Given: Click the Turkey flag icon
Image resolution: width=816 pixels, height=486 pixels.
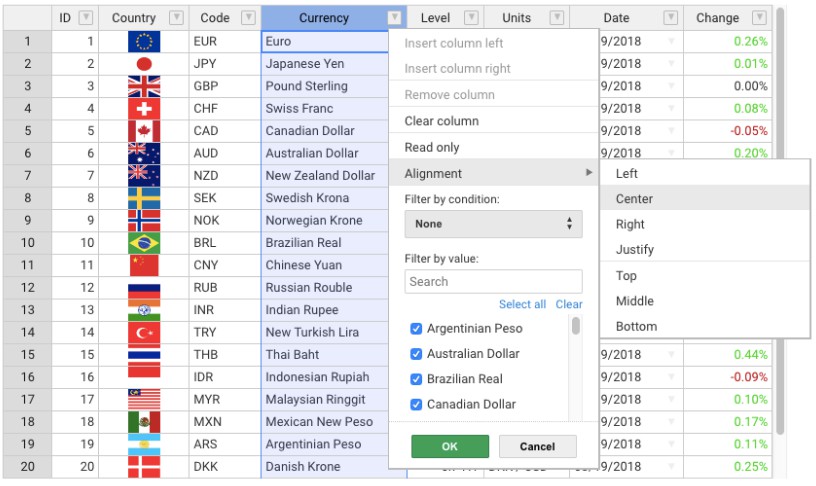Looking at the screenshot, I should tap(144, 332).
